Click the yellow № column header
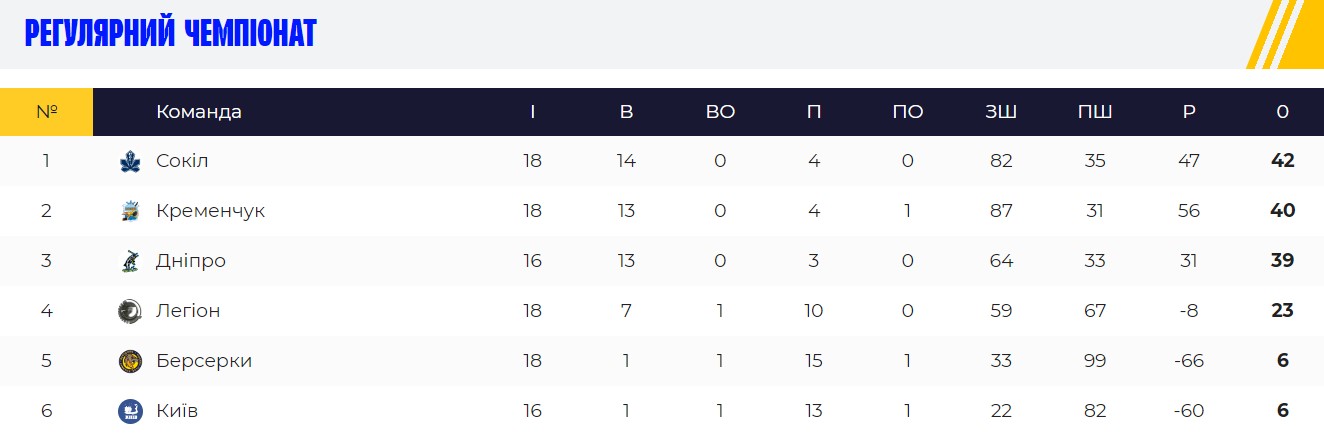 coord(46,112)
